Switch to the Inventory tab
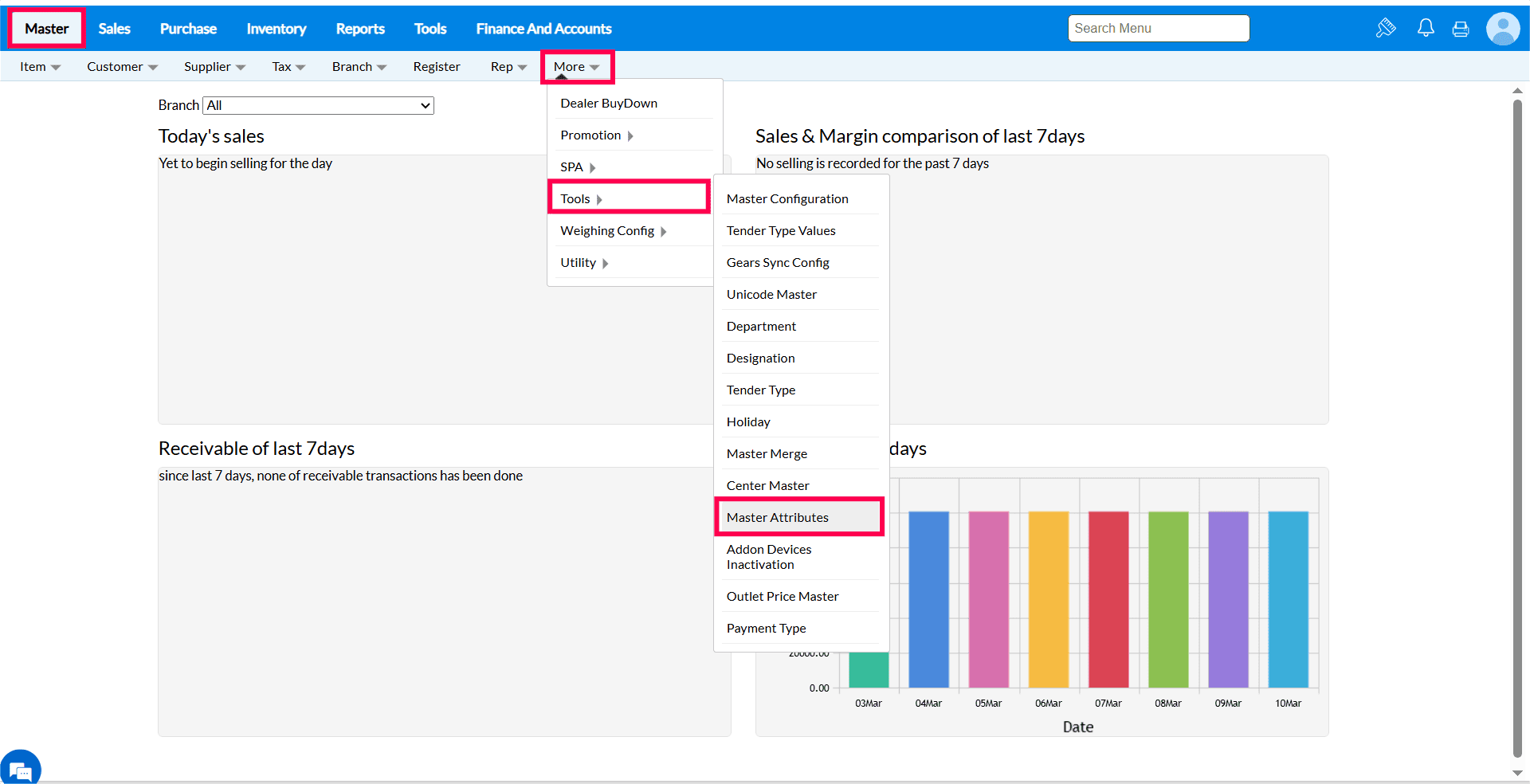Image resolution: width=1530 pixels, height=784 pixels. point(276,29)
